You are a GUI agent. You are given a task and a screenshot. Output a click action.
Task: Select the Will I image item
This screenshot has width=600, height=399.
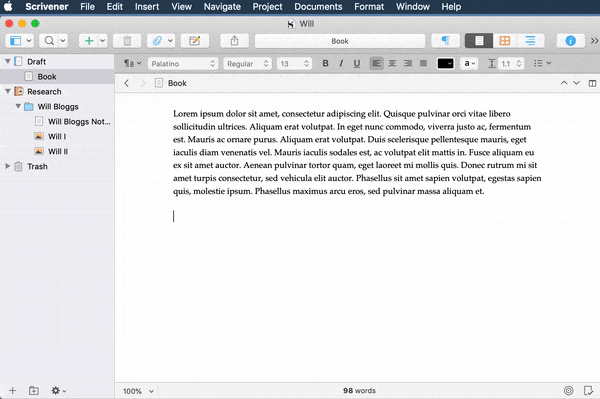pyautogui.click(x=57, y=136)
